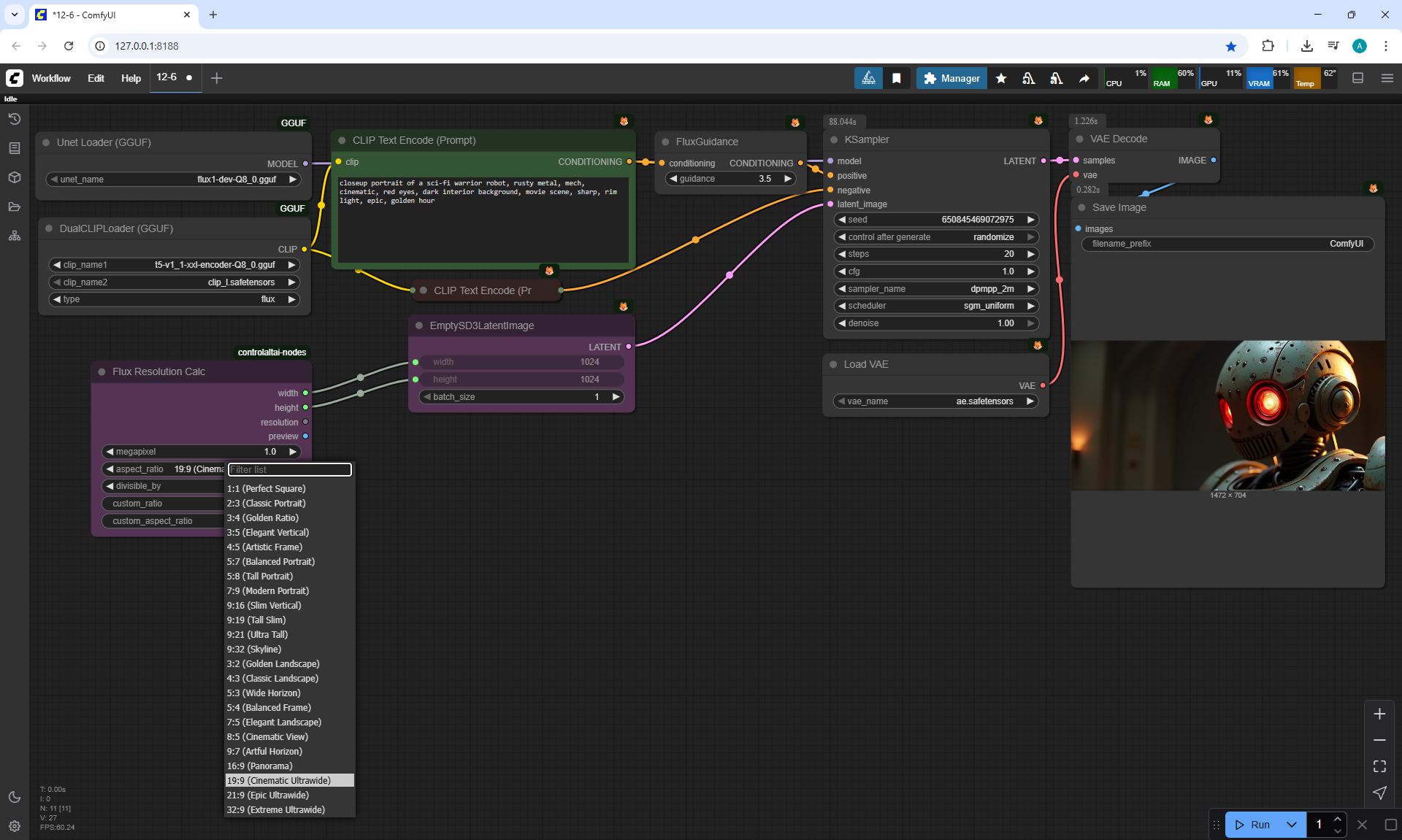Screen dimensions: 1402x840
Task: Click the Manager button
Action: pos(951,78)
